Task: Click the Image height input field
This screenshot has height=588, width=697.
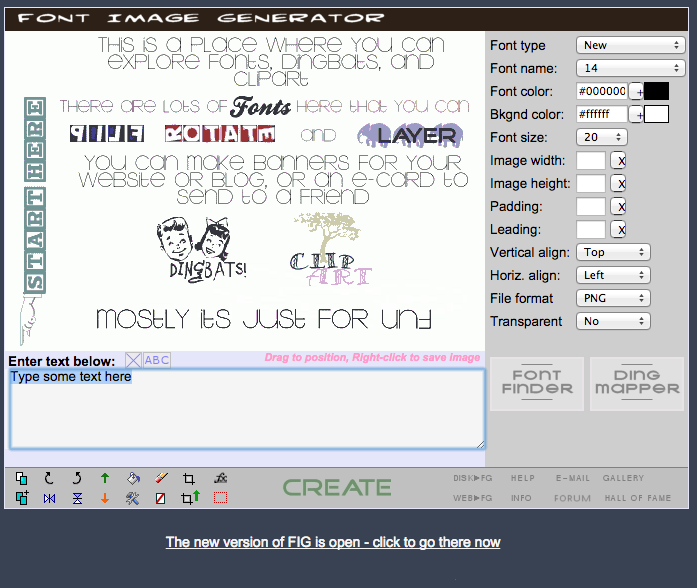Action: [x=591, y=184]
